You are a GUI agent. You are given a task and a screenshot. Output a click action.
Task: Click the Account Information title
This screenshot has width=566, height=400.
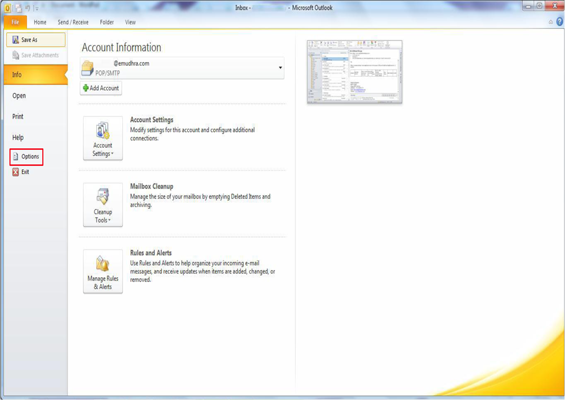click(x=121, y=48)
